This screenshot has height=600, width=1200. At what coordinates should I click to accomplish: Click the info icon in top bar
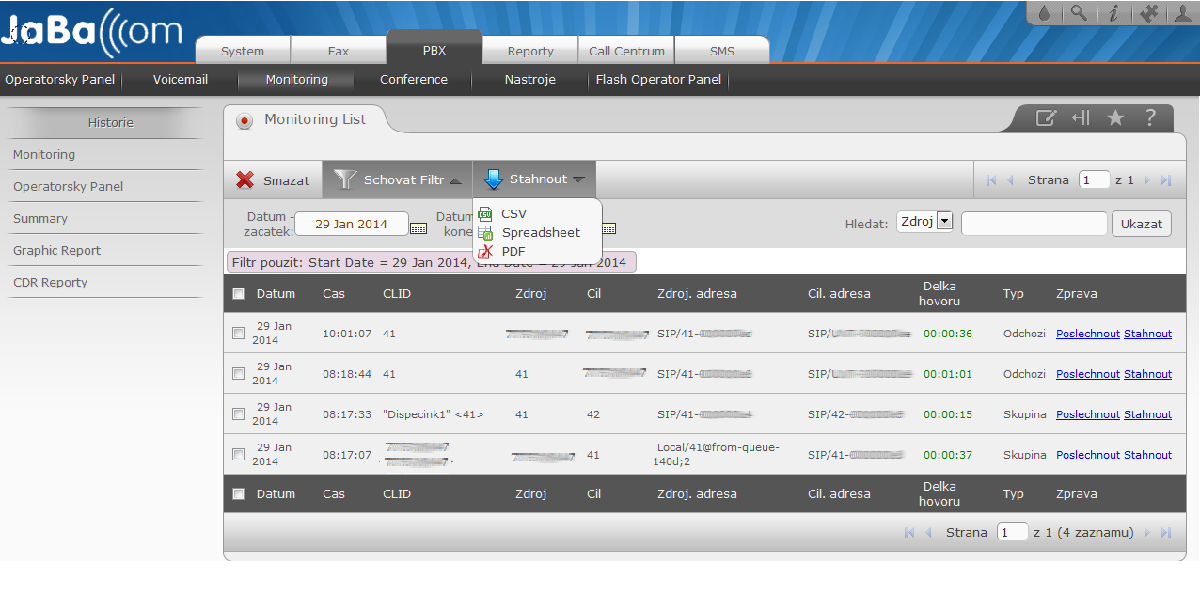tap(1113, 13)
